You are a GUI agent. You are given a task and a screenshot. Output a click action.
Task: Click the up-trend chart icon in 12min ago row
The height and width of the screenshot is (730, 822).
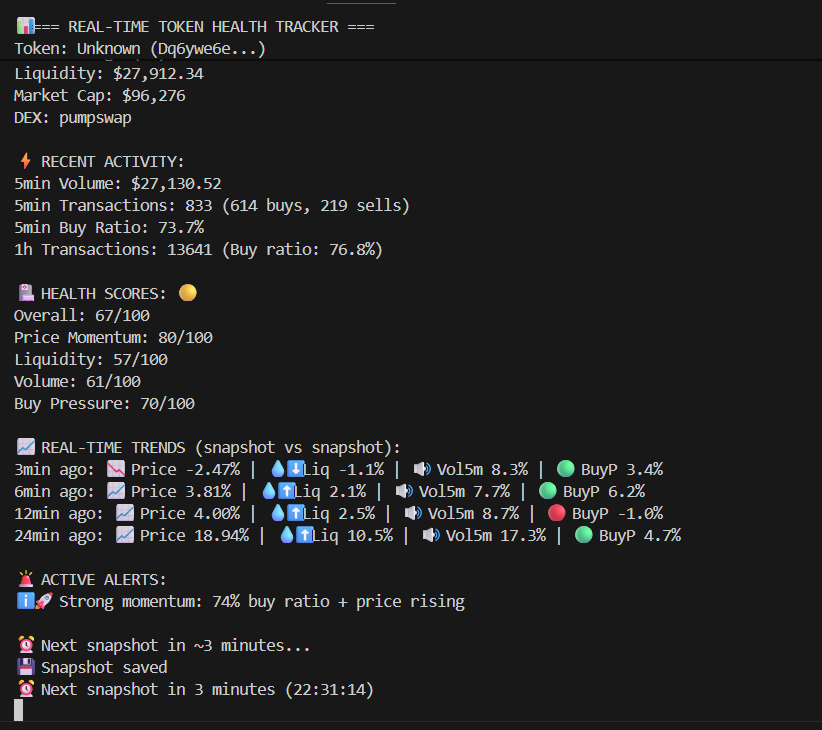click(124, 513)
